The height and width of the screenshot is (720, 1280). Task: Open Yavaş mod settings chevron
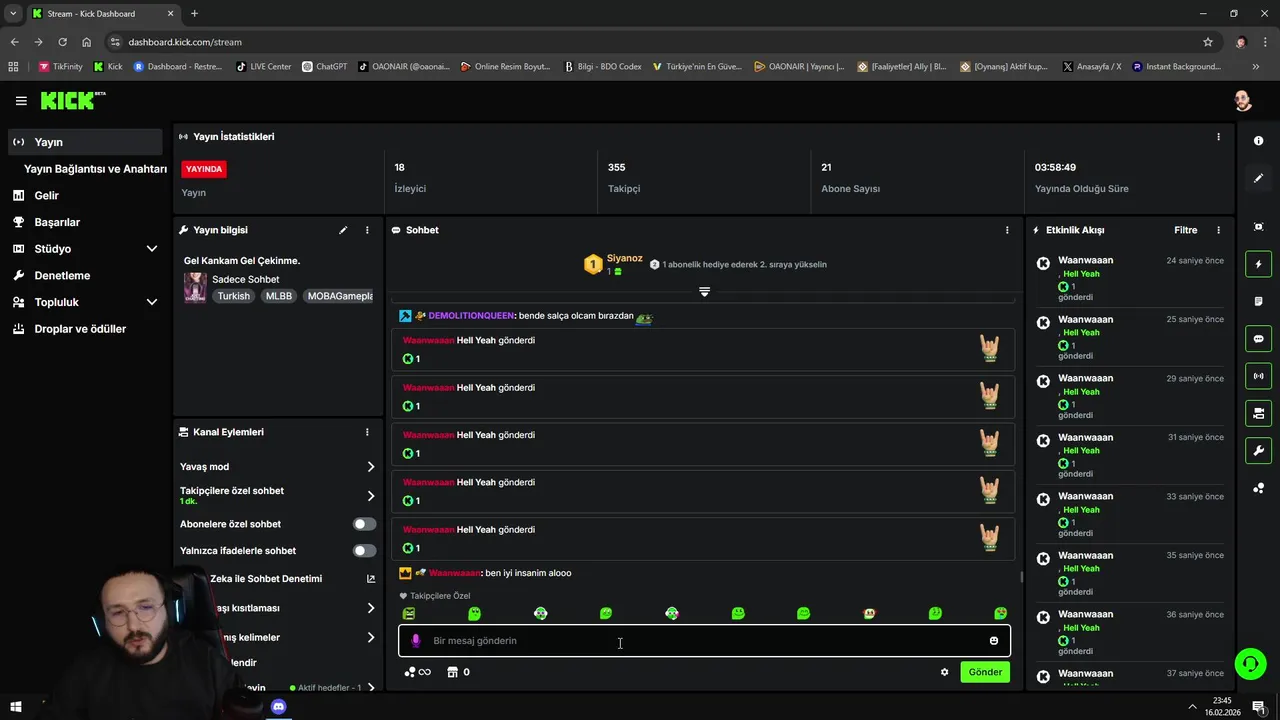(x=370, y=467)
